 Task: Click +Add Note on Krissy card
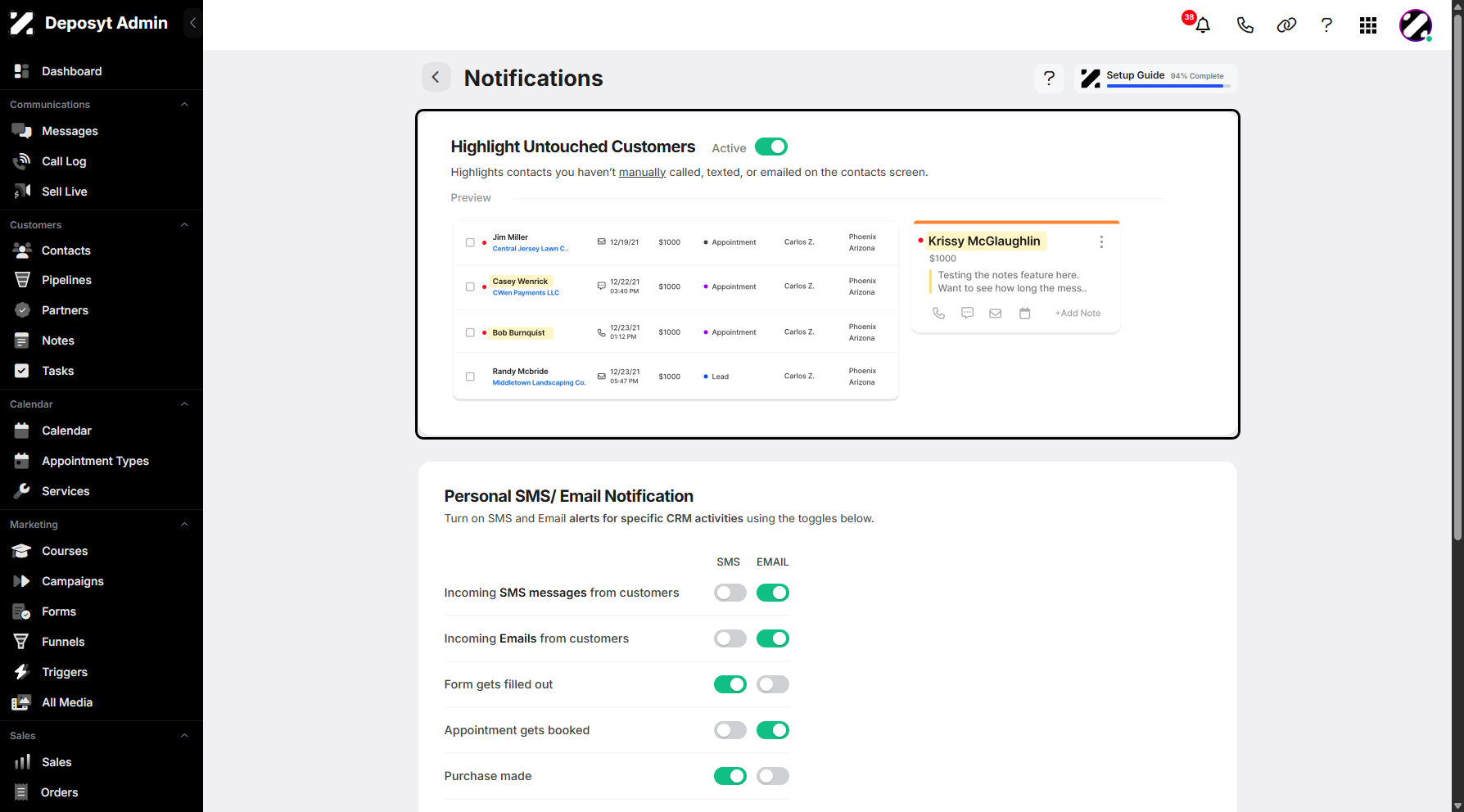[1078, 314]
